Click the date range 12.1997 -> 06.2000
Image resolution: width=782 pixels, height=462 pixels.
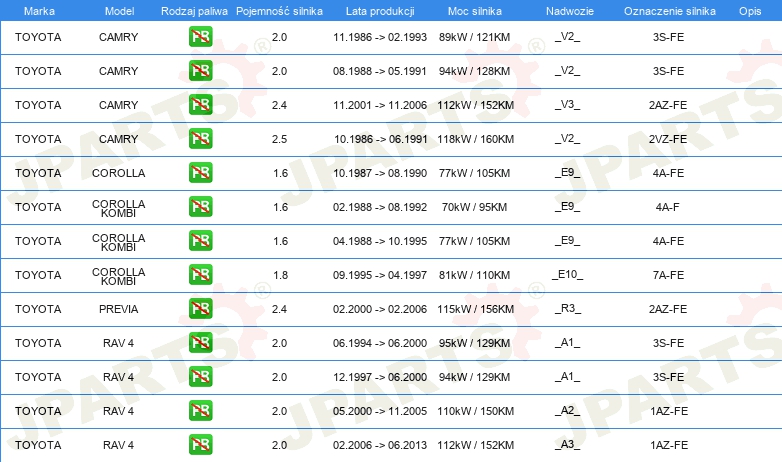[x=380, y=377]
